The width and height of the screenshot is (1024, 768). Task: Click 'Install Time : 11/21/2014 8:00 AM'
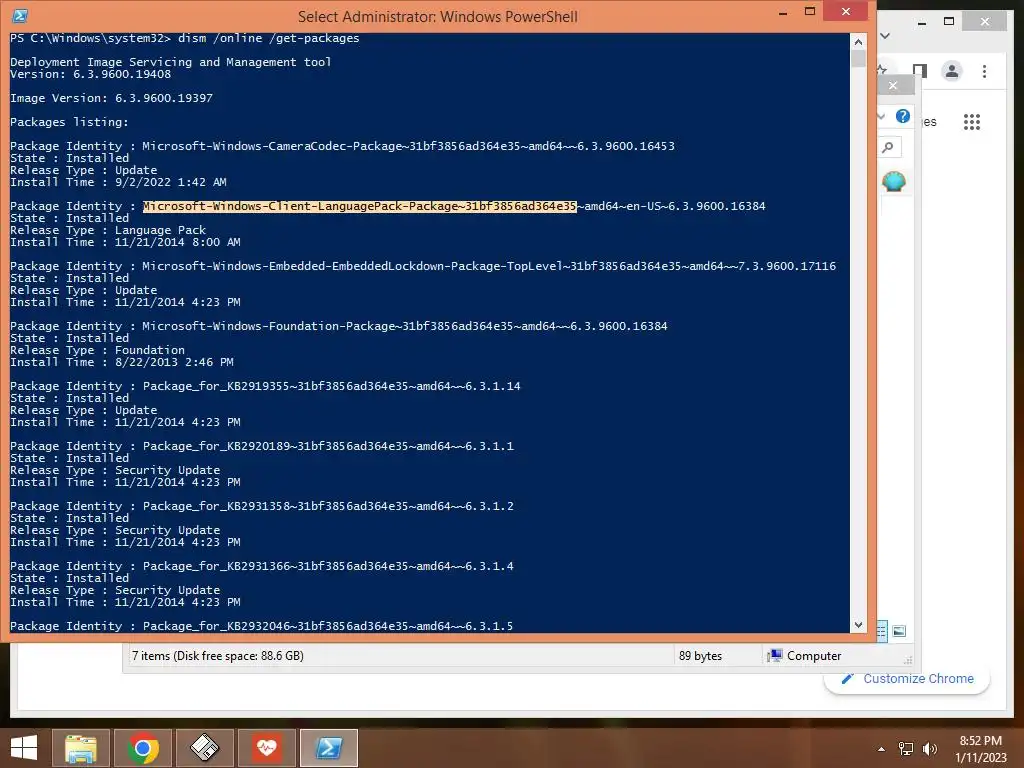point(125,242)
